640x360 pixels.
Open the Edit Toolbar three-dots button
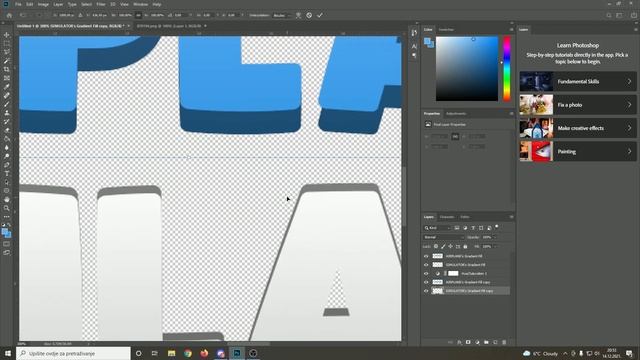point(7,217)
